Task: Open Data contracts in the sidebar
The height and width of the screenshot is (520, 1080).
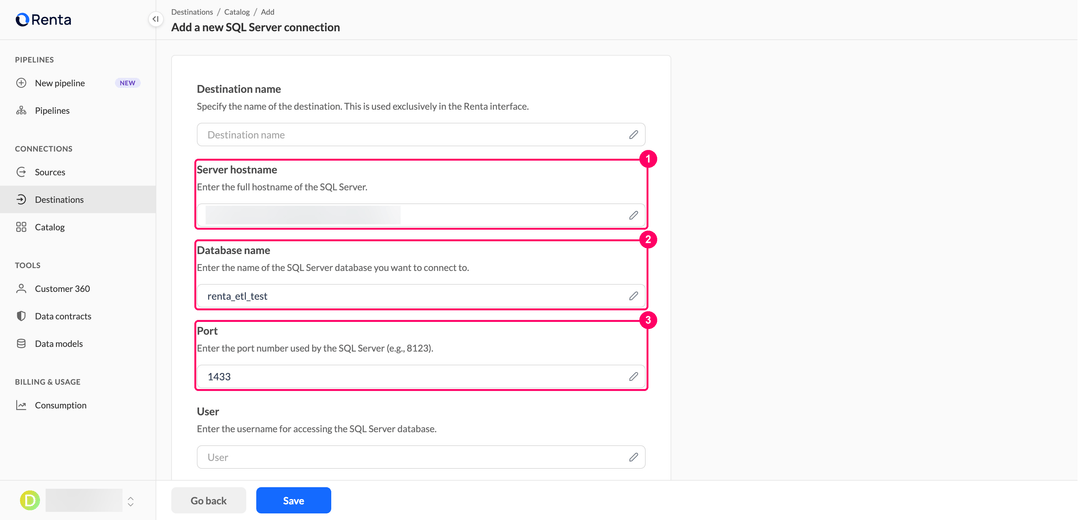Action: pos(78,317)
